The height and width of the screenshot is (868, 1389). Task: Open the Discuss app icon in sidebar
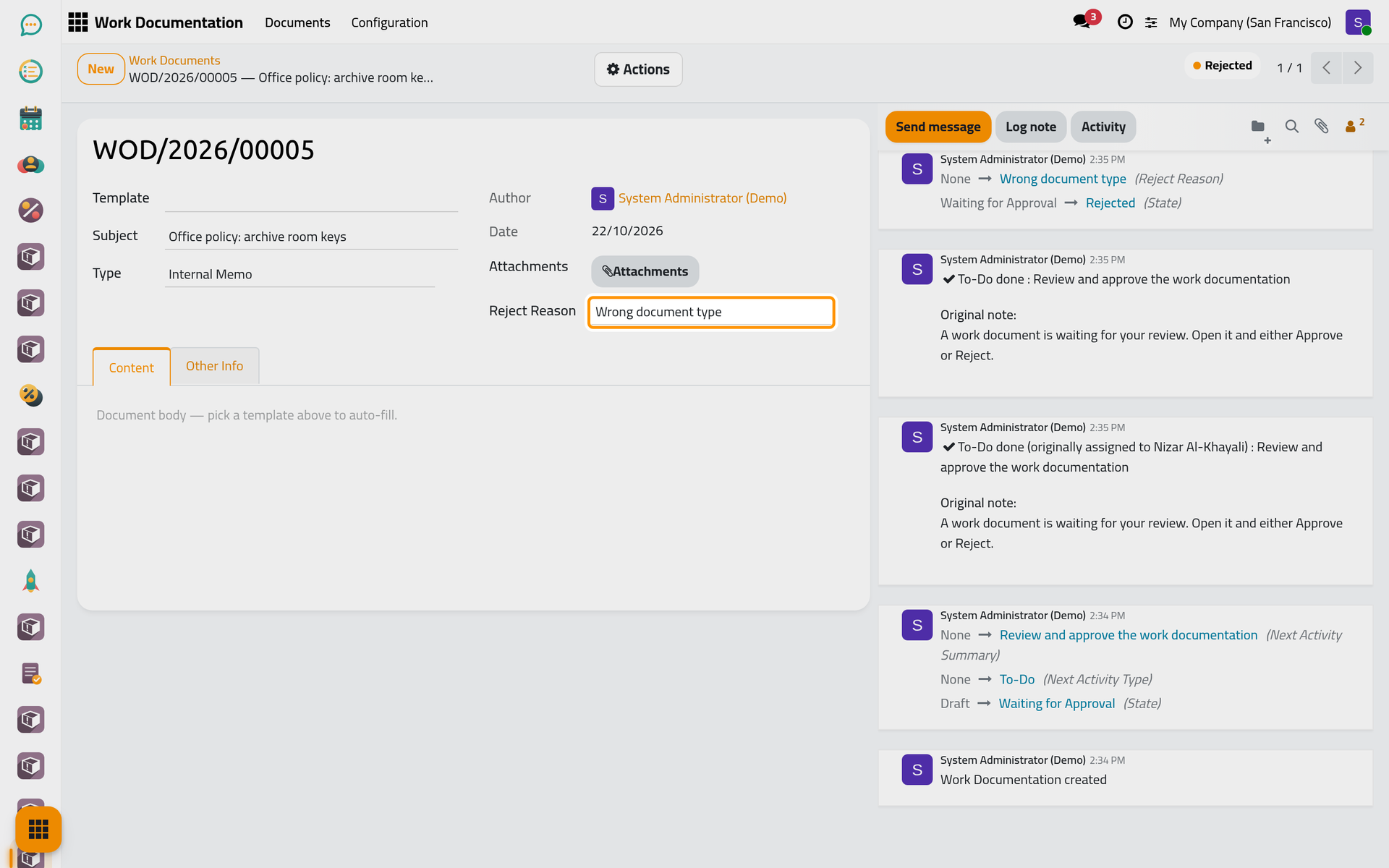(x=30, y=25)
